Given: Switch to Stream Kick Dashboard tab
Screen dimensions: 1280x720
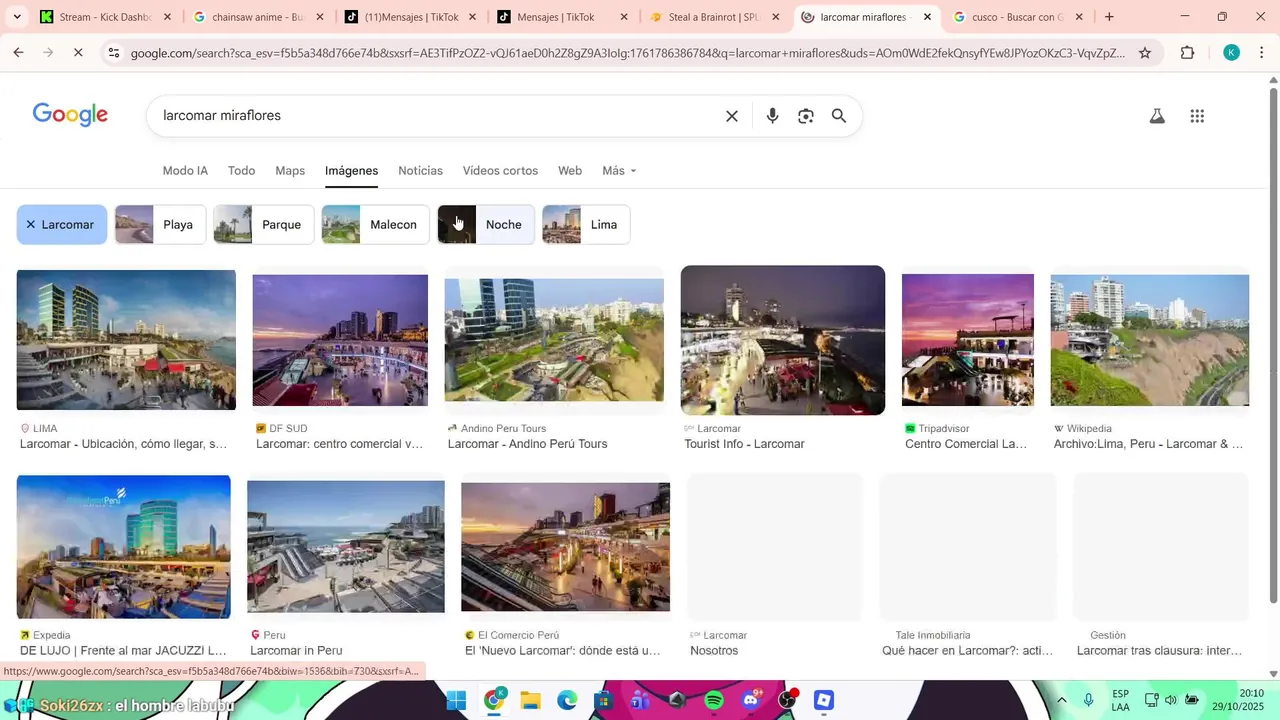Looking at the screenshot, I should (x=105, y=17).
